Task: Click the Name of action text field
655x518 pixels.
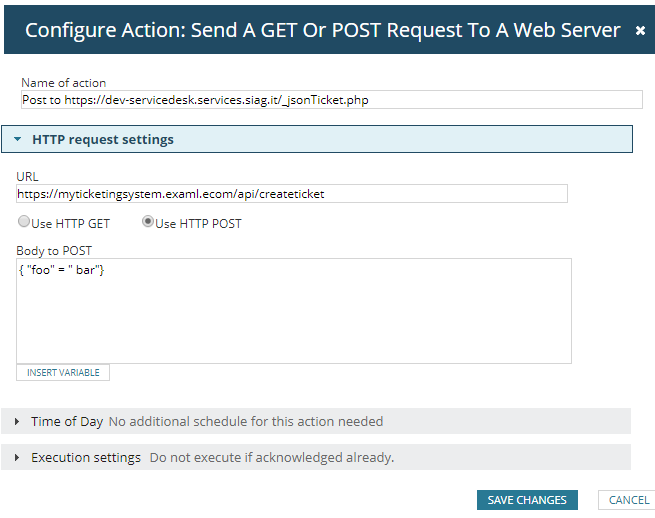Action: [330, 100]
